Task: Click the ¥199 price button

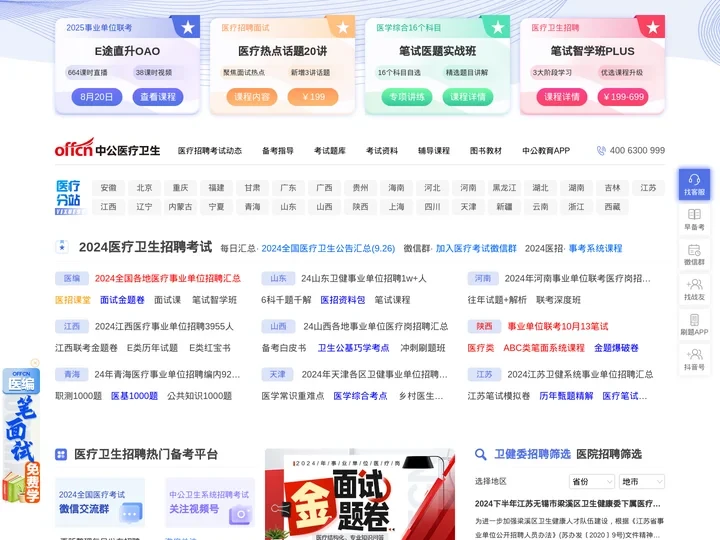Action: click(313, 97)
